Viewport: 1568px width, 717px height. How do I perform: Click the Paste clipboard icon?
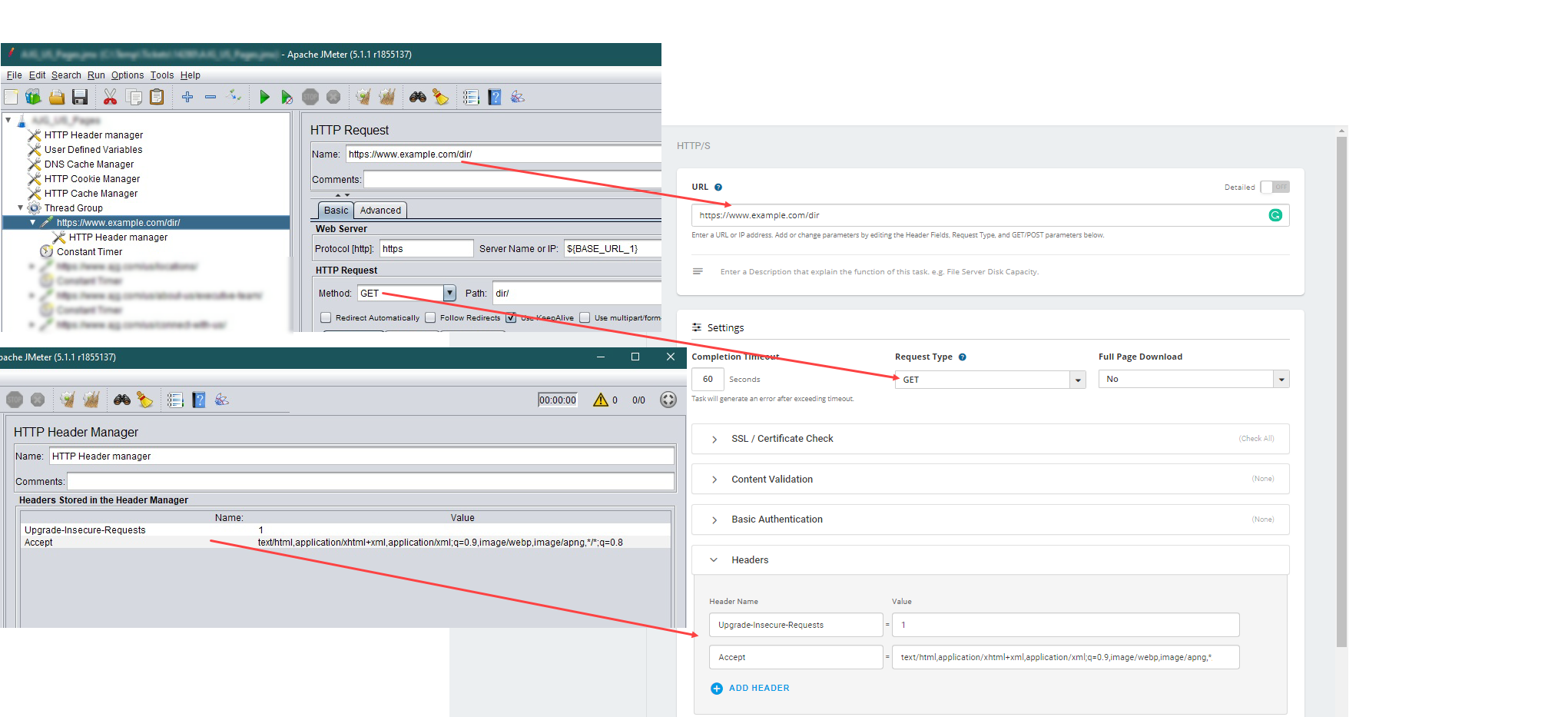pyautogui.click(x=157, y=97)
